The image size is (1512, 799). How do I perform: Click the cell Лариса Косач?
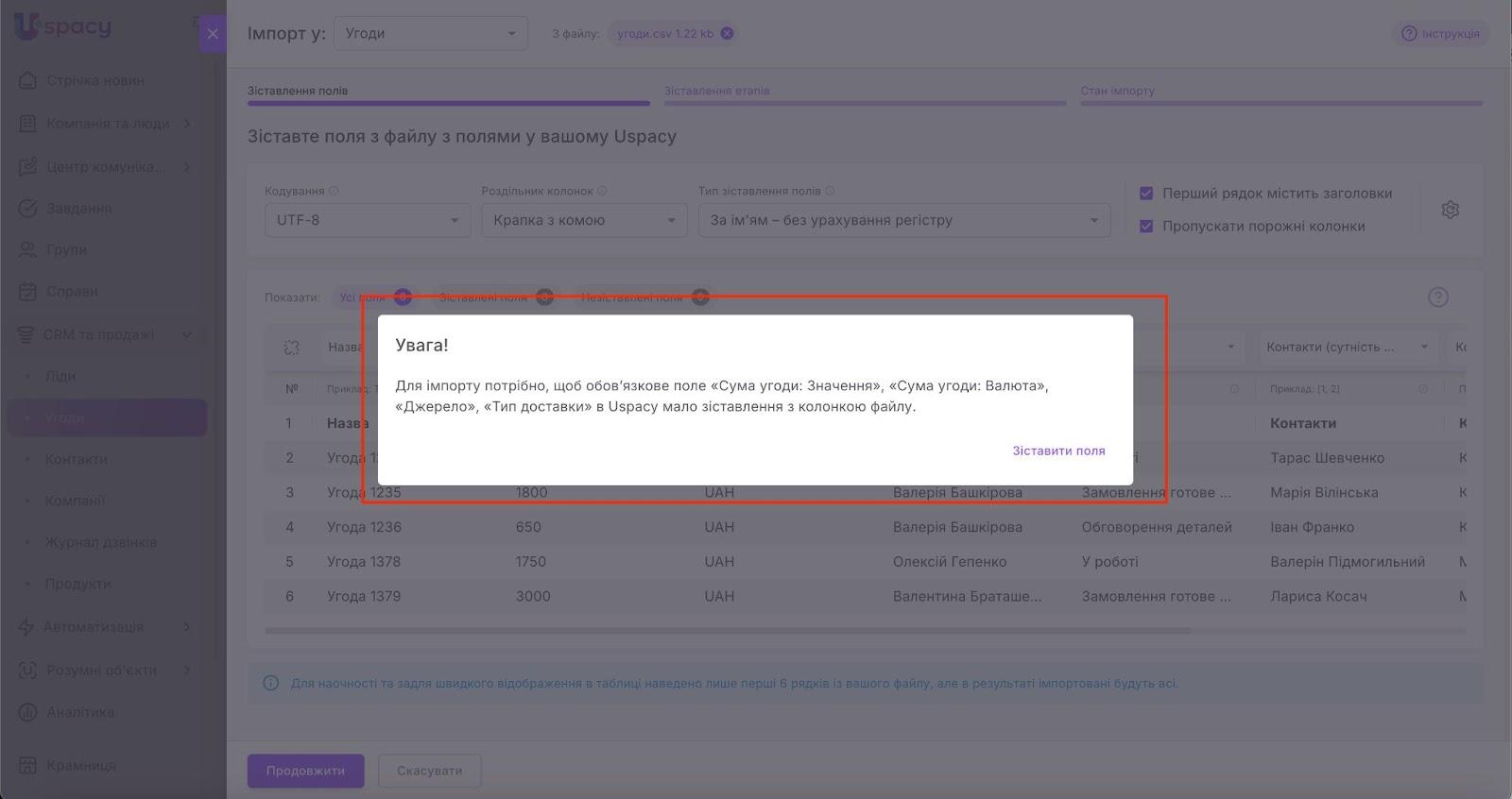(1318, 597)
